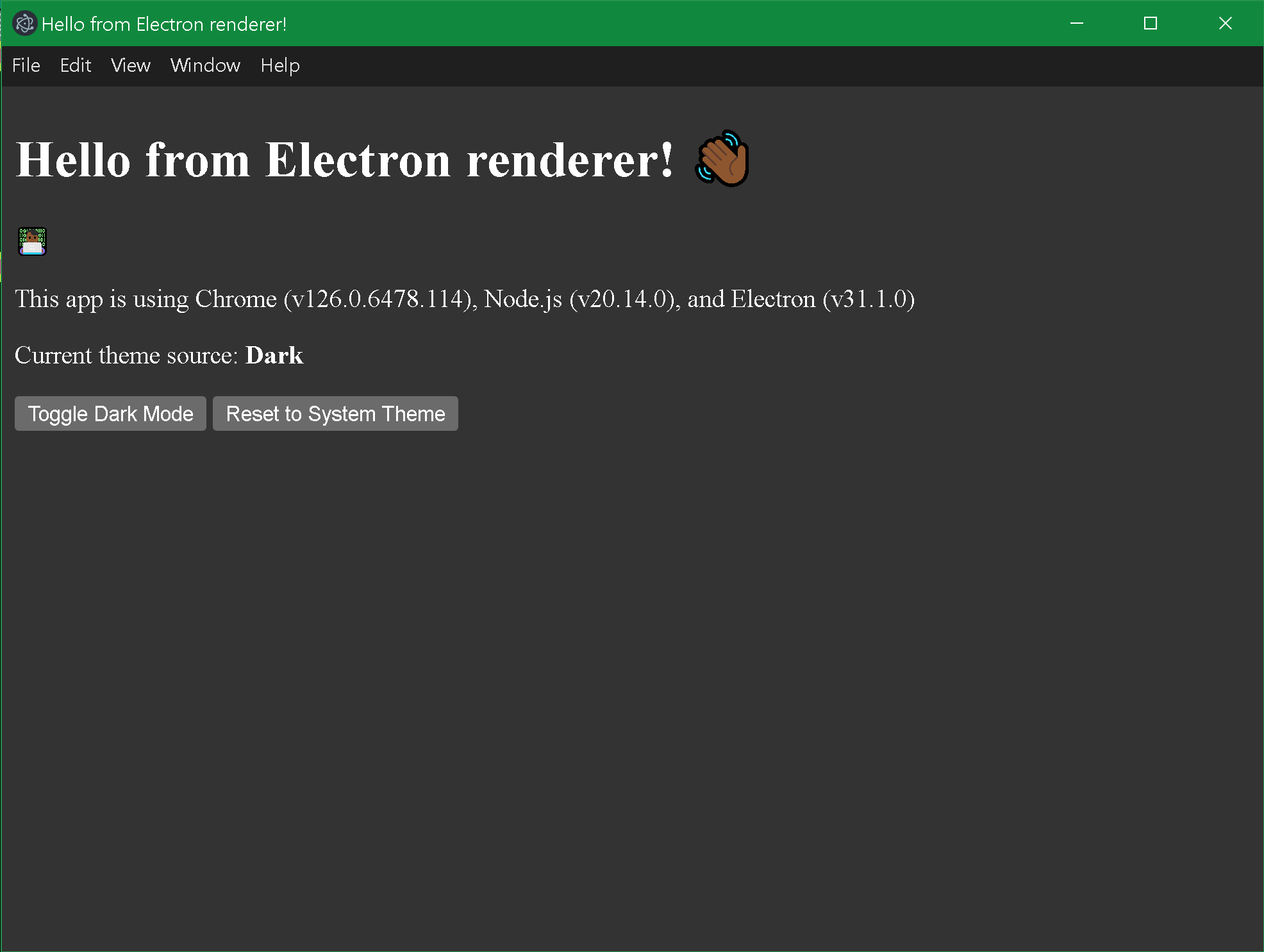Click the Electron app icon in title bar

(24, 24)
